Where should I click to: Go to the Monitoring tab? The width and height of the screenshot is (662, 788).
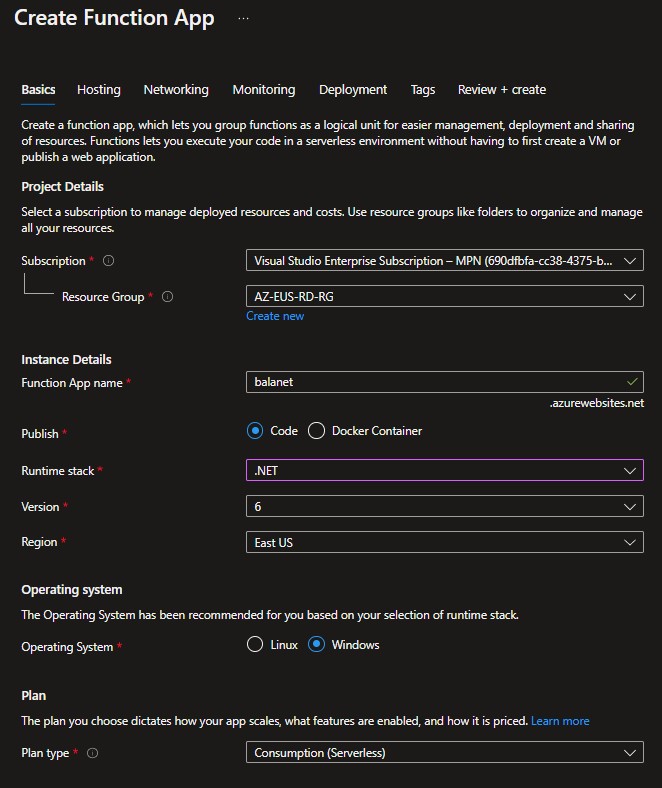[264, 89]
